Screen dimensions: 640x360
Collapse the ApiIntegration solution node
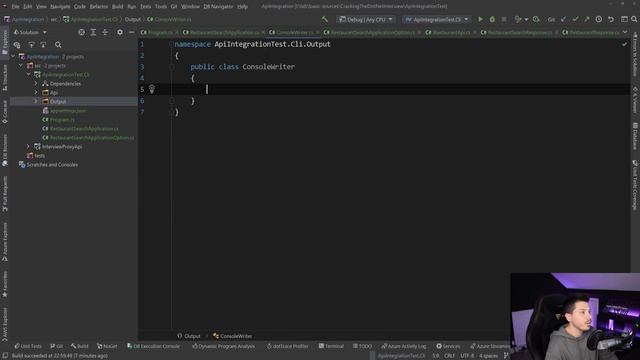pos(13,57)
